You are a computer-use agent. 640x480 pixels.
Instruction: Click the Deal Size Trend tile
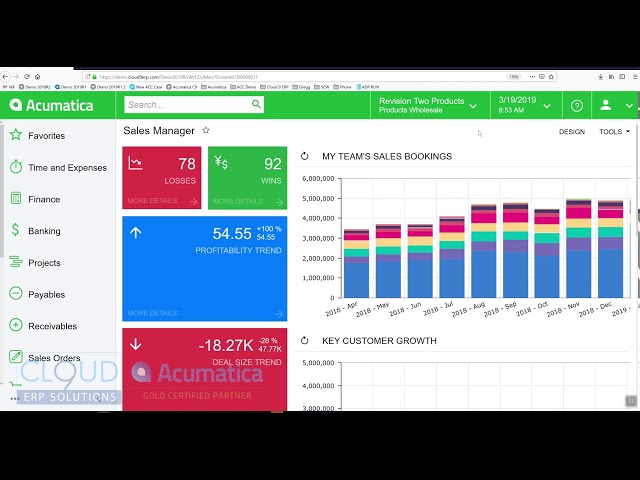click(x=204, y=369)
